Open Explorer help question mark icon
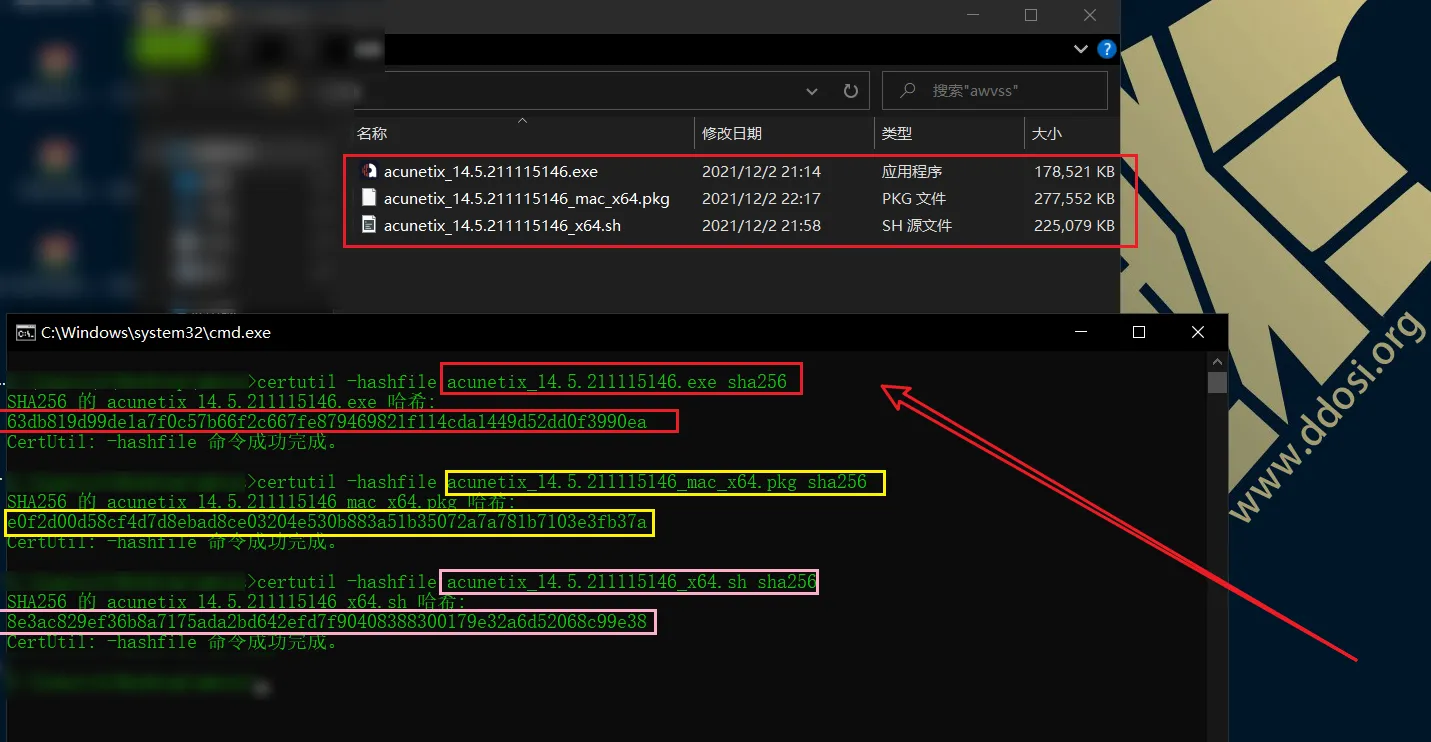1431x742 pixels. [x=1106, y=49]
